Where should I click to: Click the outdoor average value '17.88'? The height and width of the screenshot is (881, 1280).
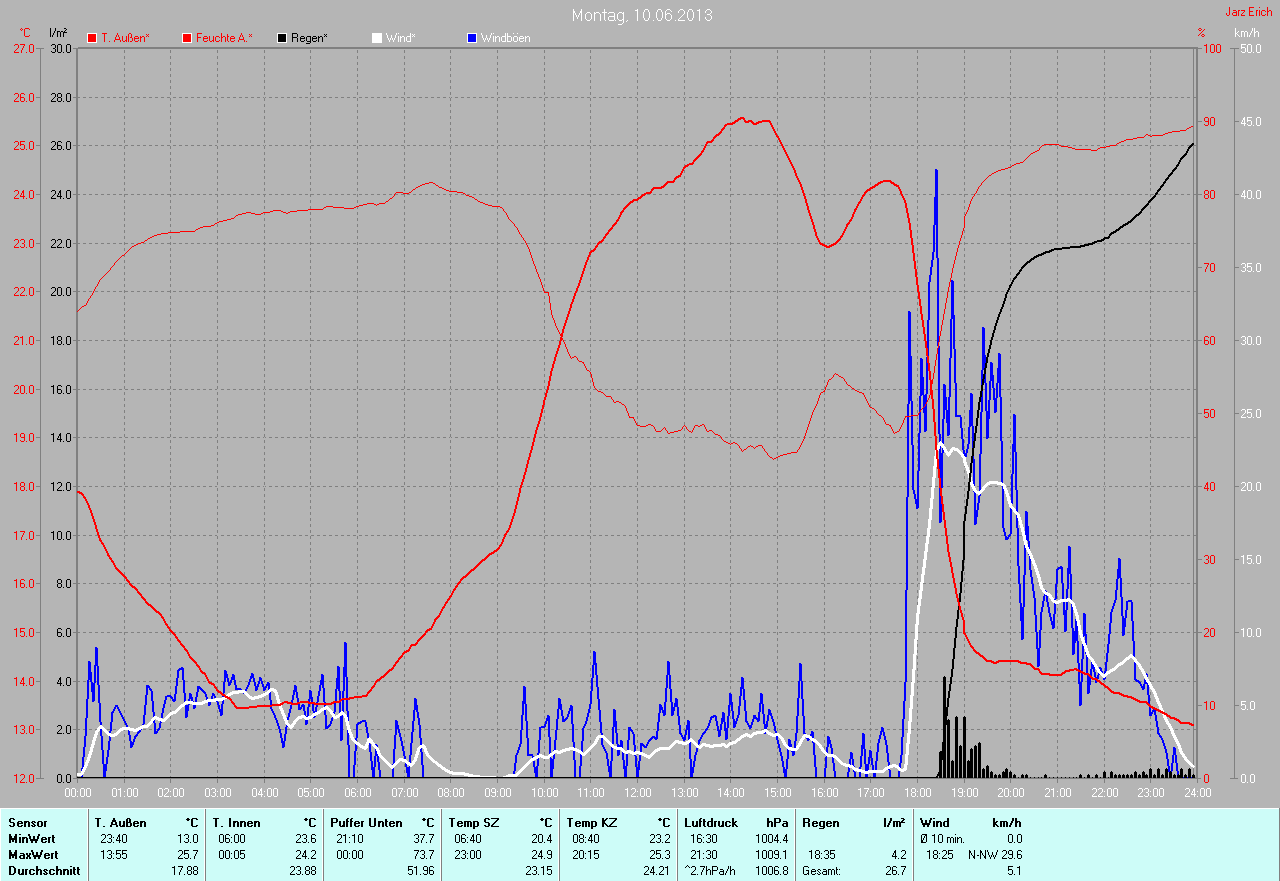tap(185, 871)
